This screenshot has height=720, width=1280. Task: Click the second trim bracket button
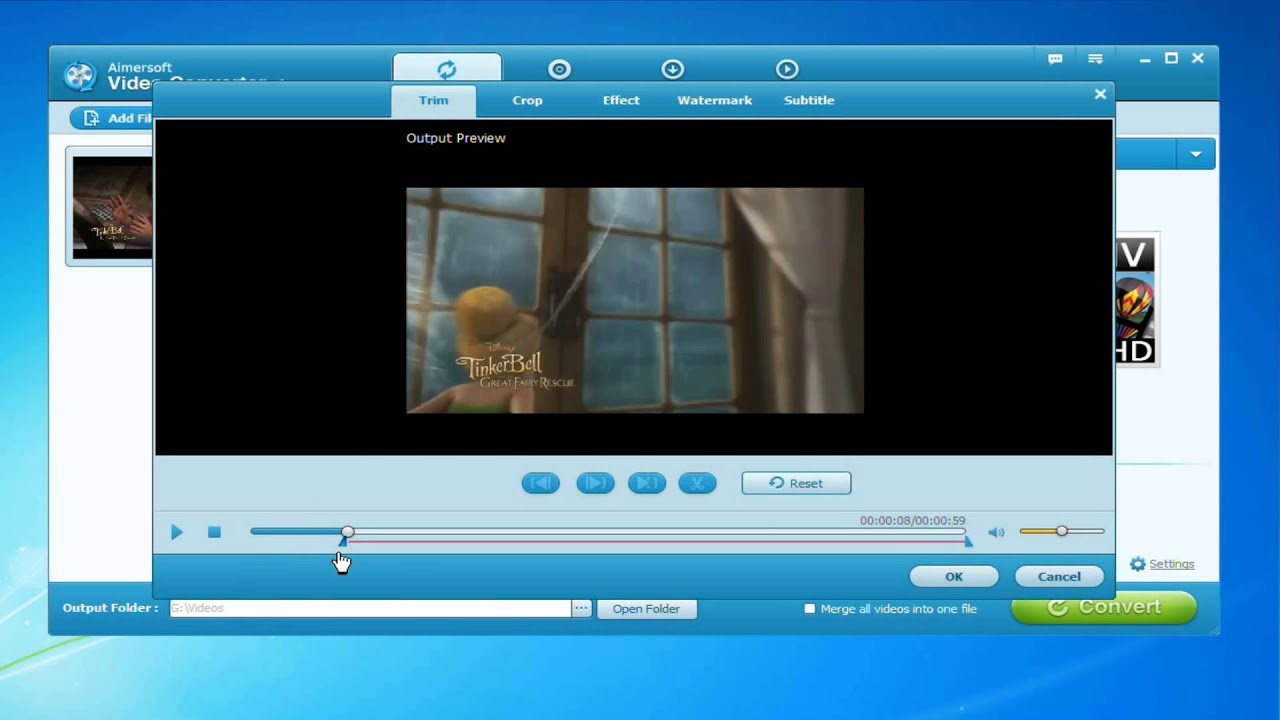coord(595,483)
